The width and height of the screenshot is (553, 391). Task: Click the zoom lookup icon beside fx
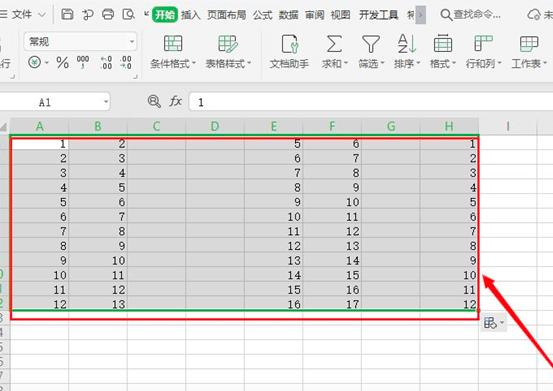pos(154,102)
